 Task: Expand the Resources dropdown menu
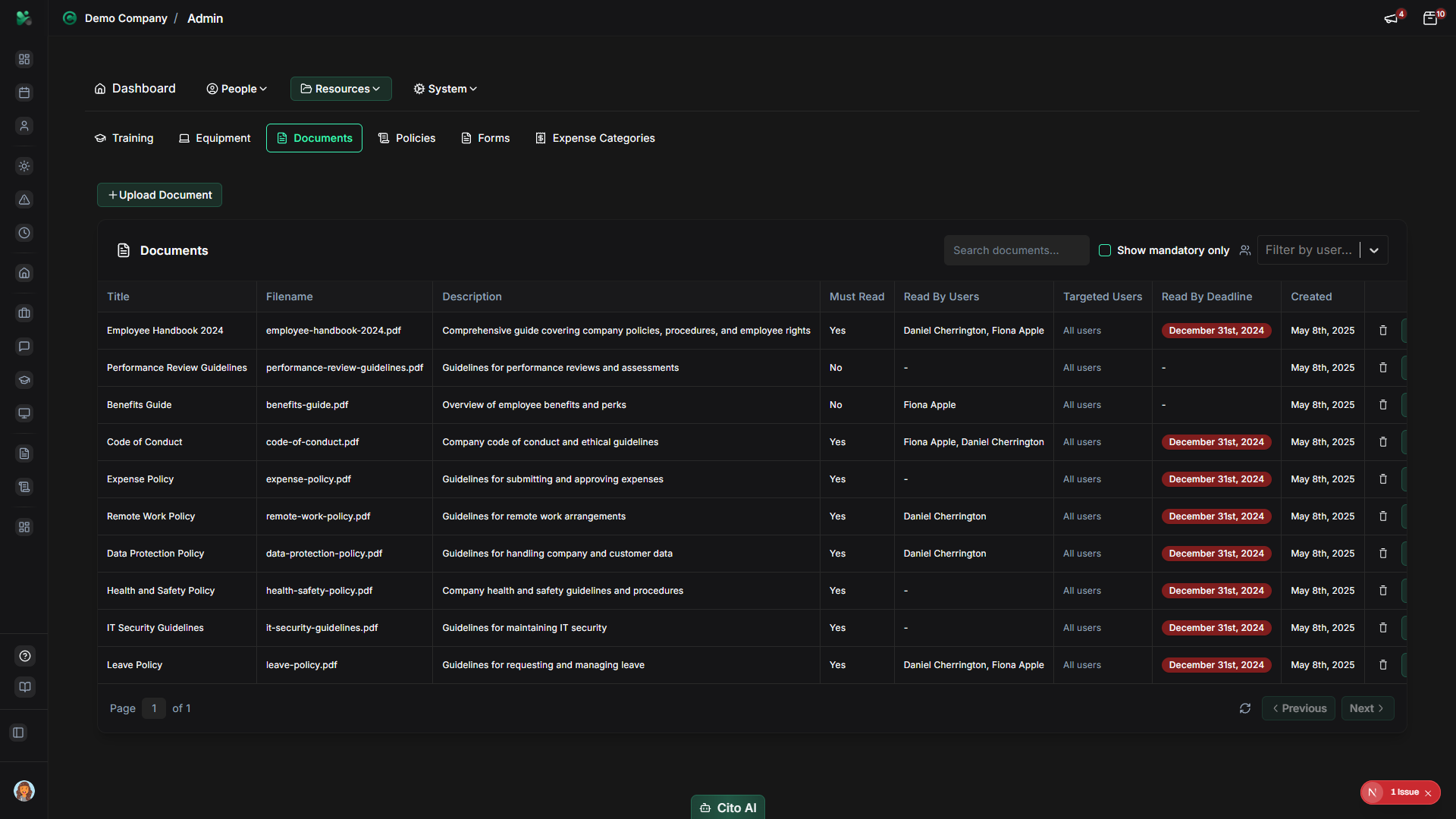tap(340, 89)
